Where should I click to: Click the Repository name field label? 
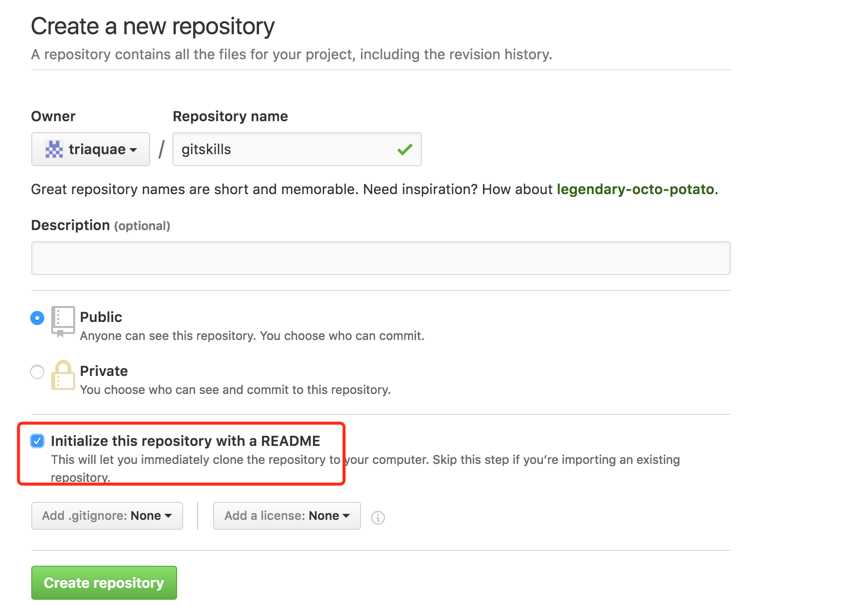click(x=230, y=116)
